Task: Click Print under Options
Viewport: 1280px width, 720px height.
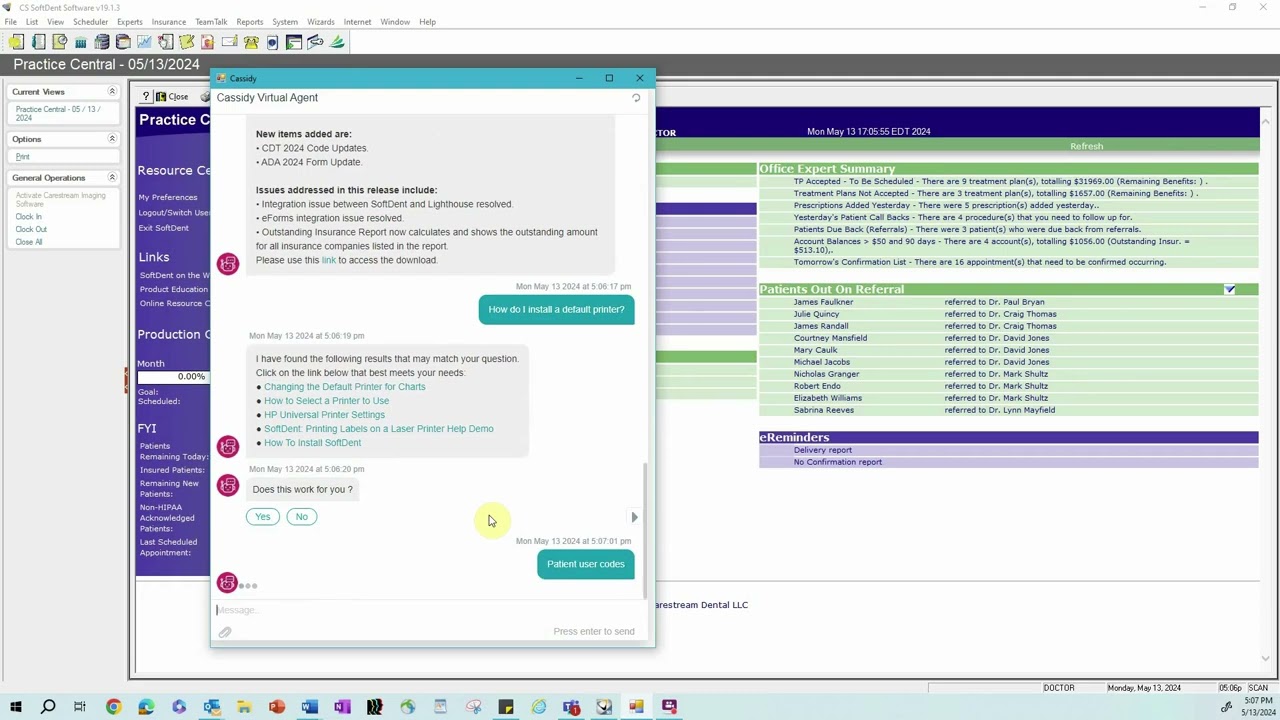Action: [22, 157]
